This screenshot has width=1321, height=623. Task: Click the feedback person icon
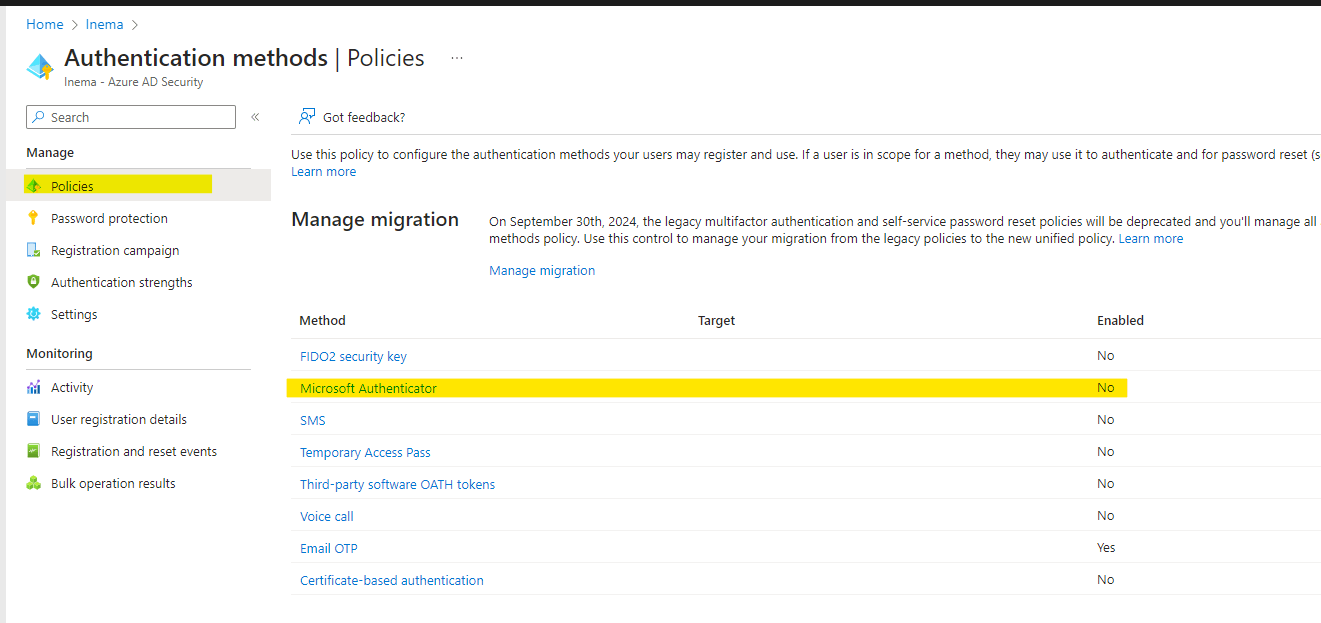[307, 117]
